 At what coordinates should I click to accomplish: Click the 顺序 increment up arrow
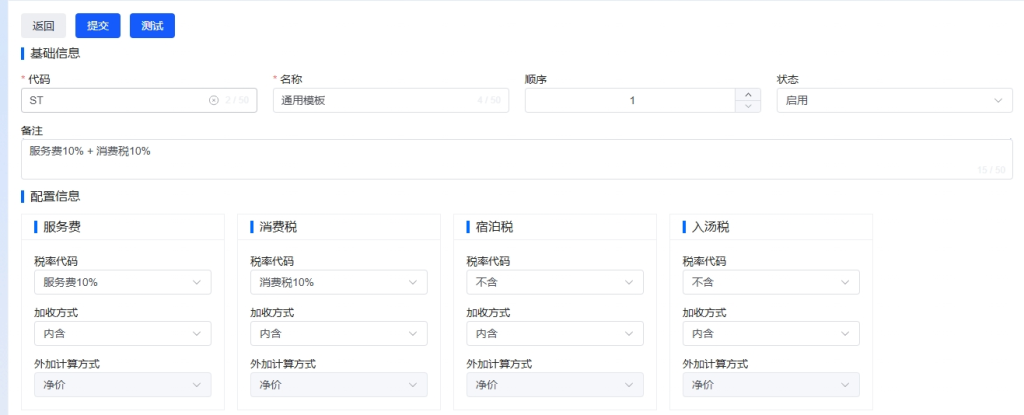[748, 95]
